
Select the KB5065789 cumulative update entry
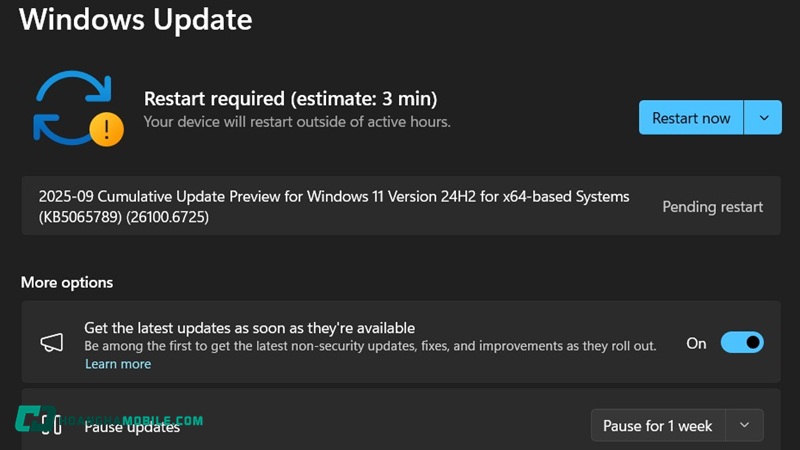[334, 206]
